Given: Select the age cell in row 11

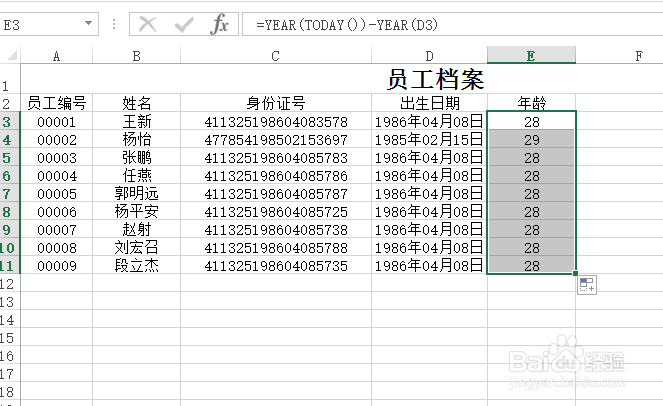Looking at the screenshot, I should click(531, 266).
